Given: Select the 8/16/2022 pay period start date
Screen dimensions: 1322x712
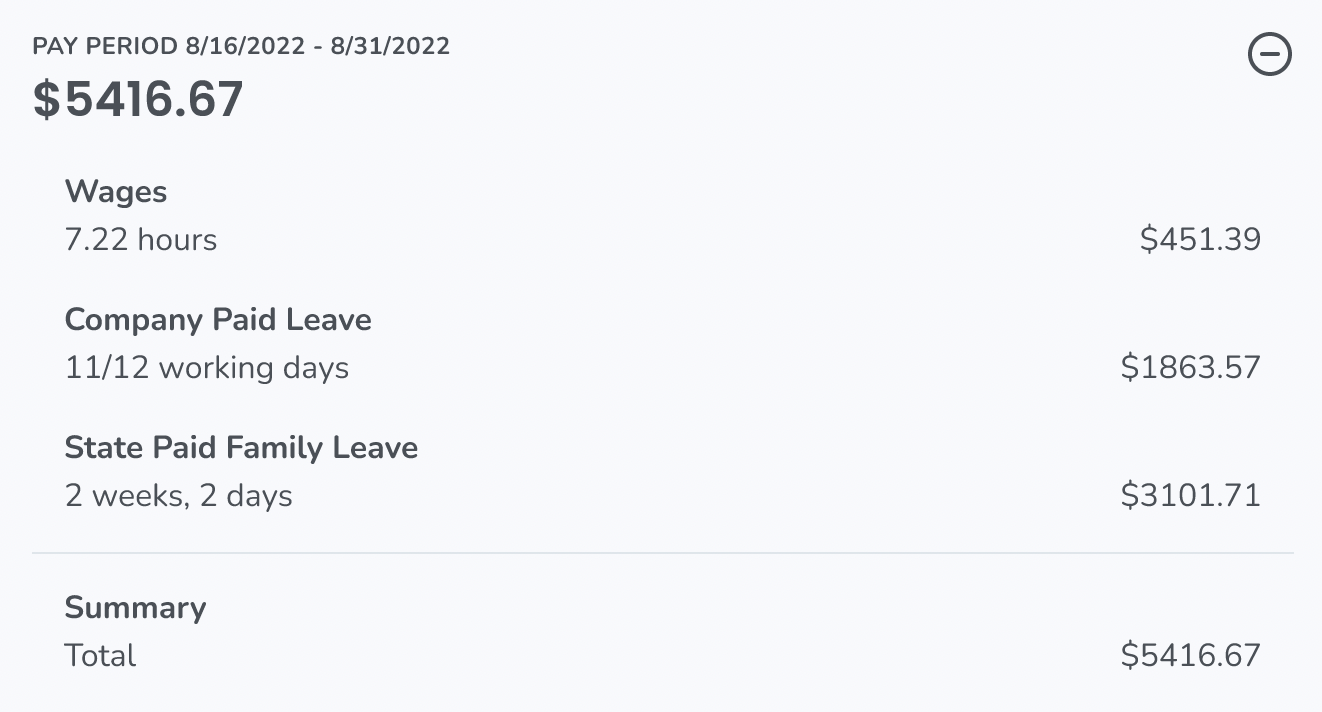Looking at the screenshot, I should pos(245,46).
